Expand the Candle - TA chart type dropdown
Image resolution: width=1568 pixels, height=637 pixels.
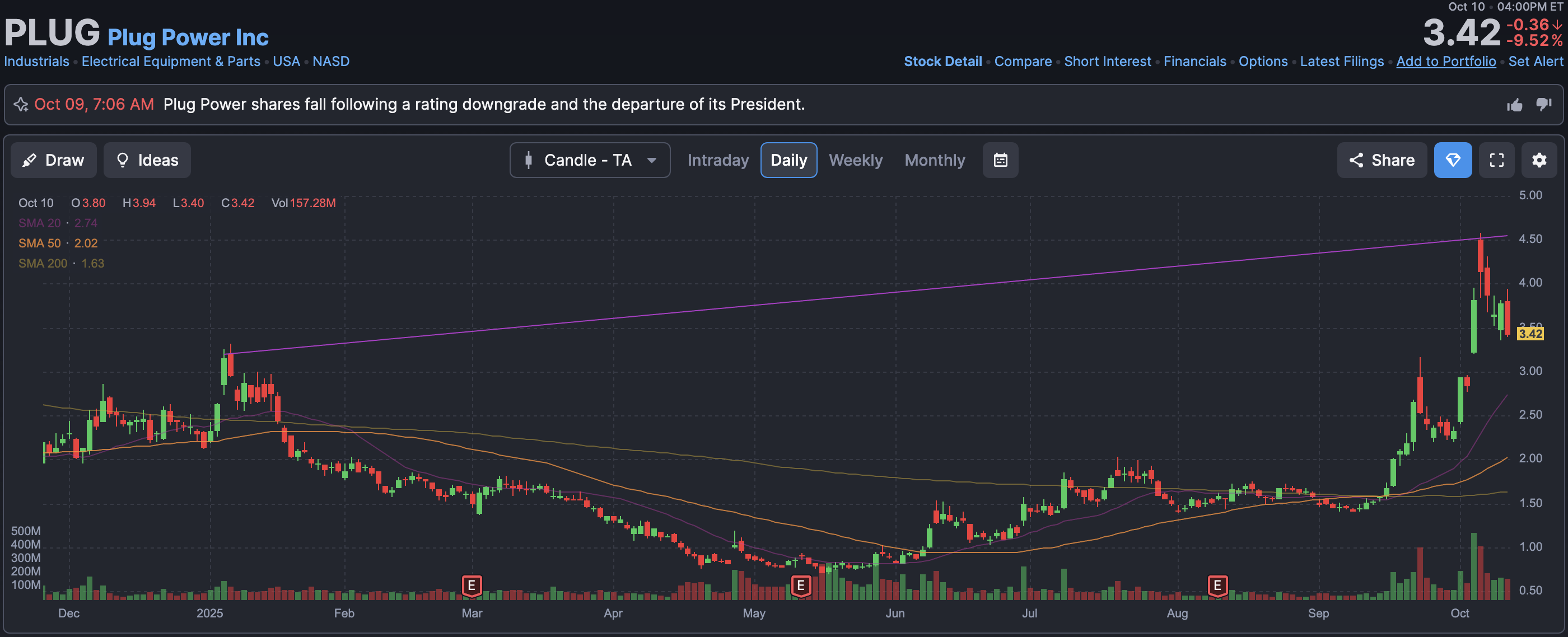[589, 160]
